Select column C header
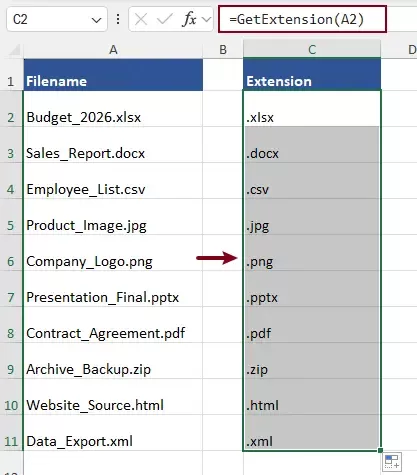417x475 pixels. 312,50
